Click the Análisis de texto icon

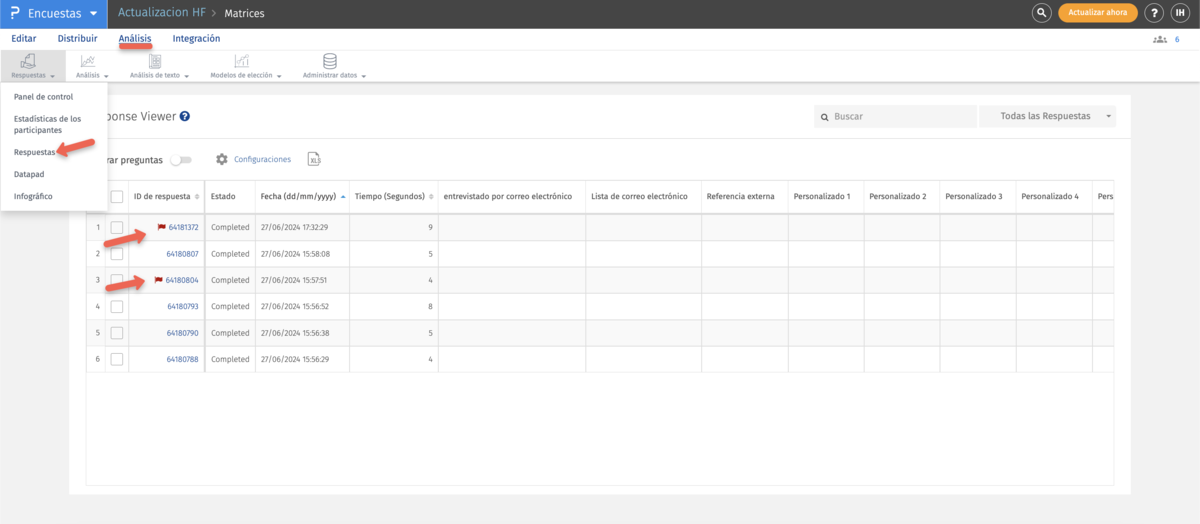[155, 62]
